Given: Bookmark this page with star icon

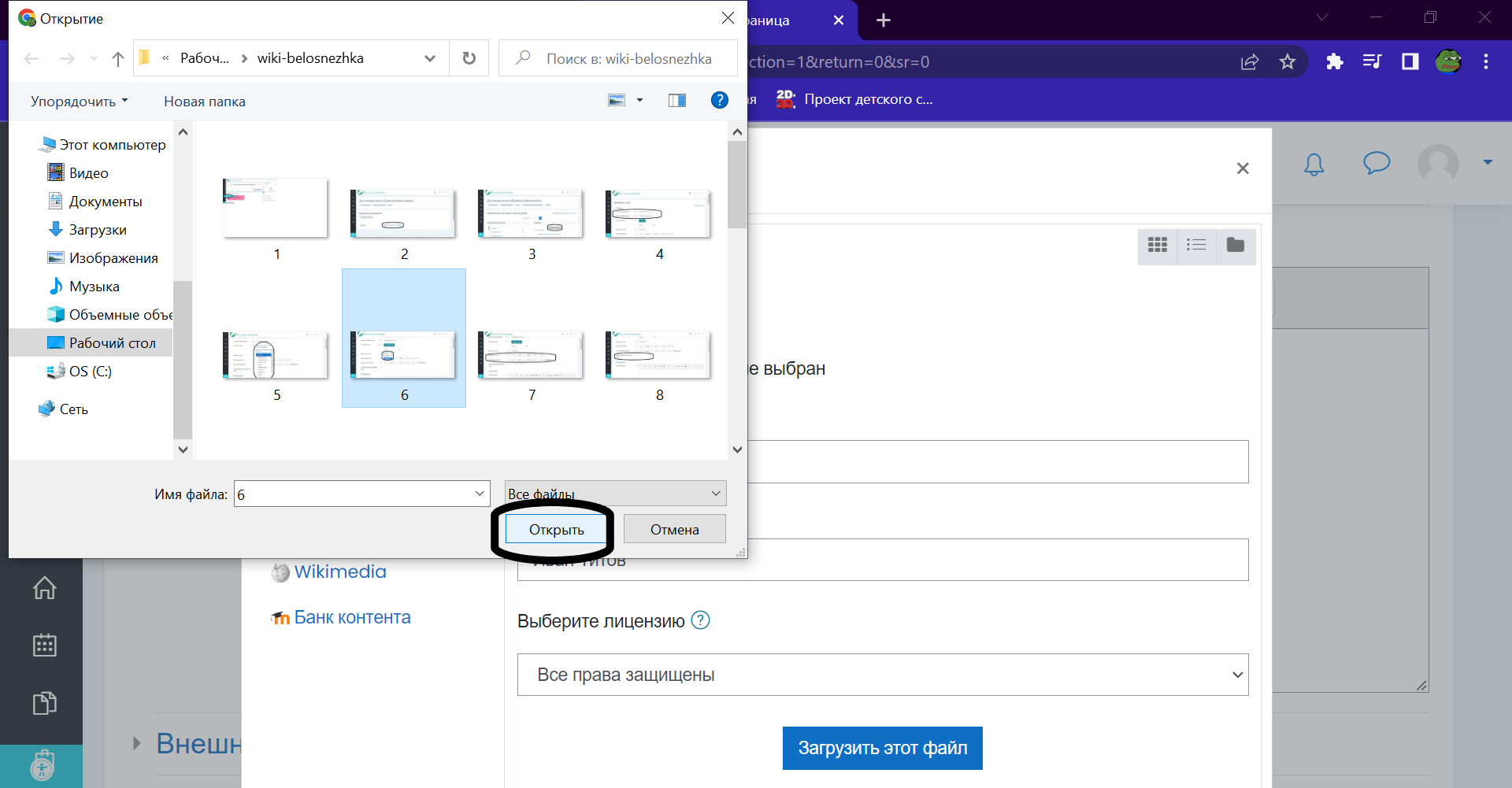Looking at the screenshot, I should pyautogui.click(x=1288, y=62).
